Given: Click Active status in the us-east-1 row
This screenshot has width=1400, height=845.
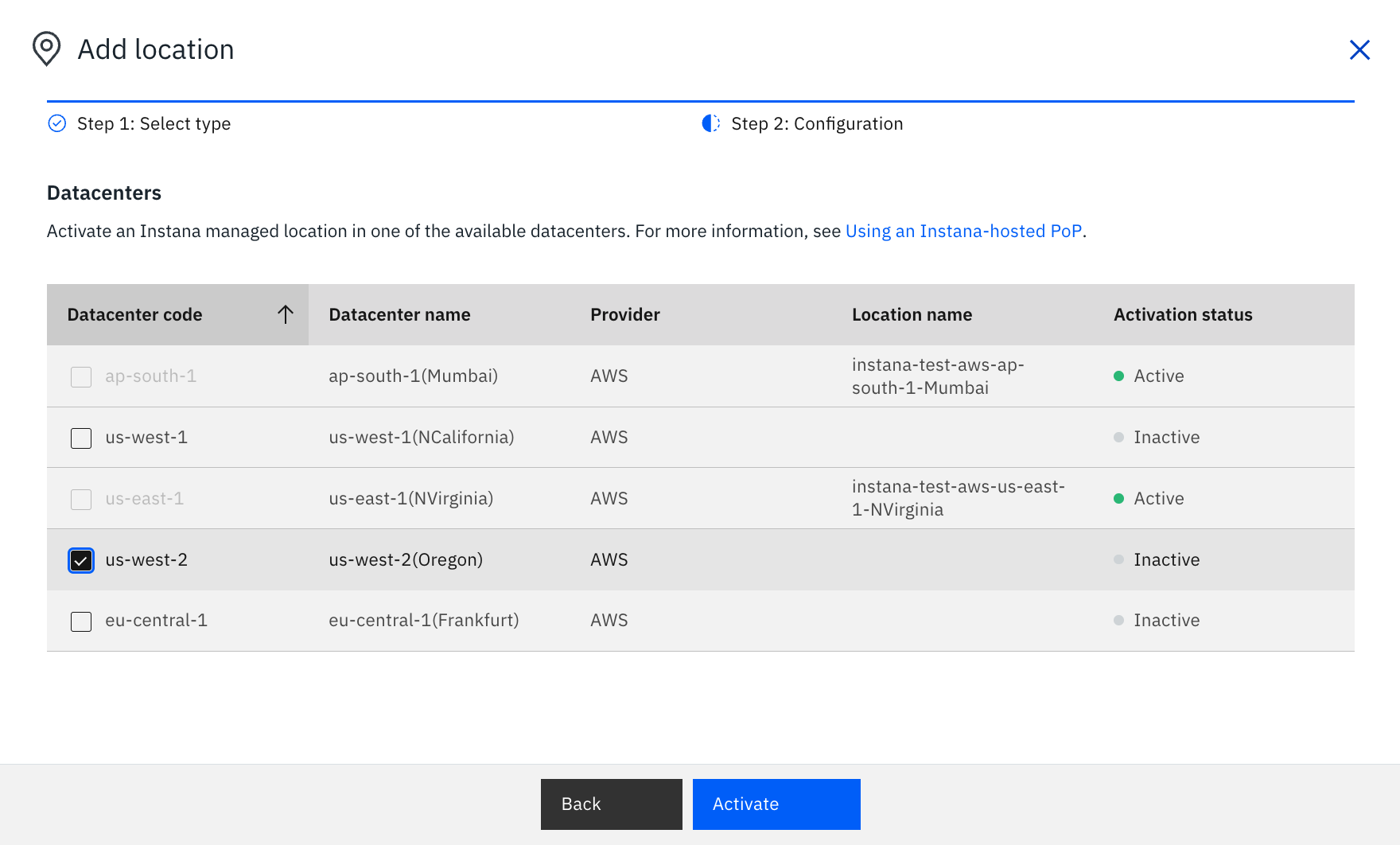Looking at the screenshot, I should [1158, 498].
